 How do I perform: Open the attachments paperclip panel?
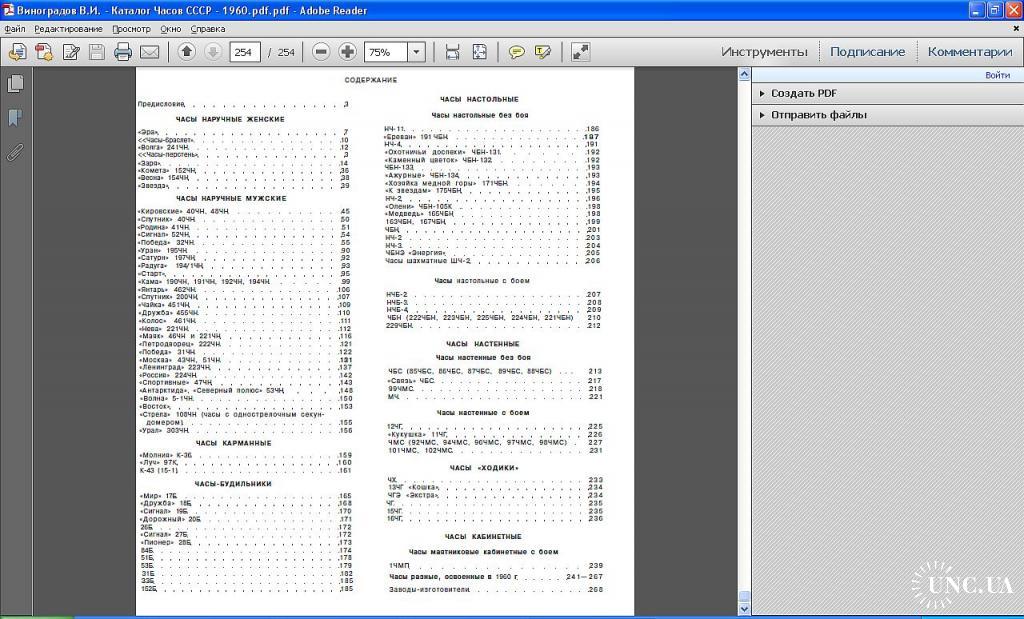tap(15, 152)
